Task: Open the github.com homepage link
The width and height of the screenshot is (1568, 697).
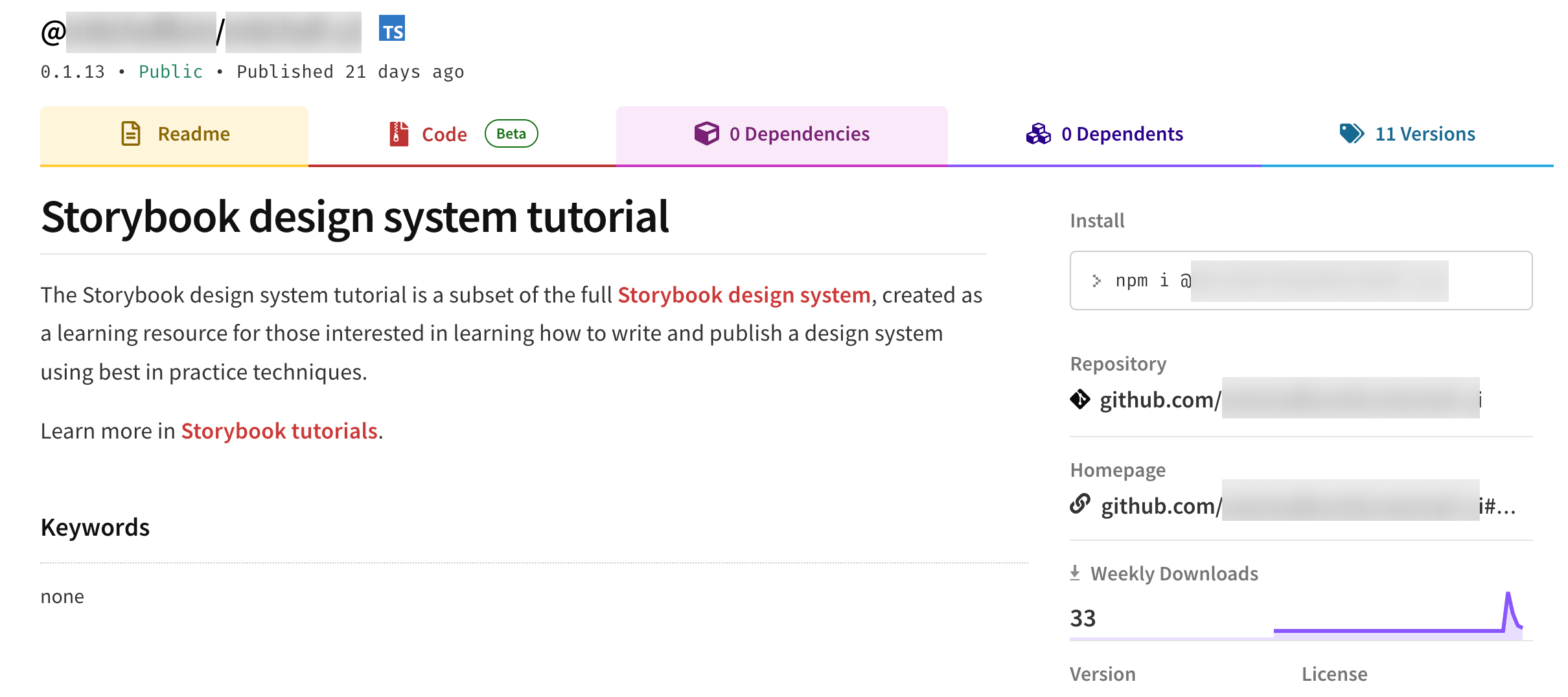Action: 1308,505
